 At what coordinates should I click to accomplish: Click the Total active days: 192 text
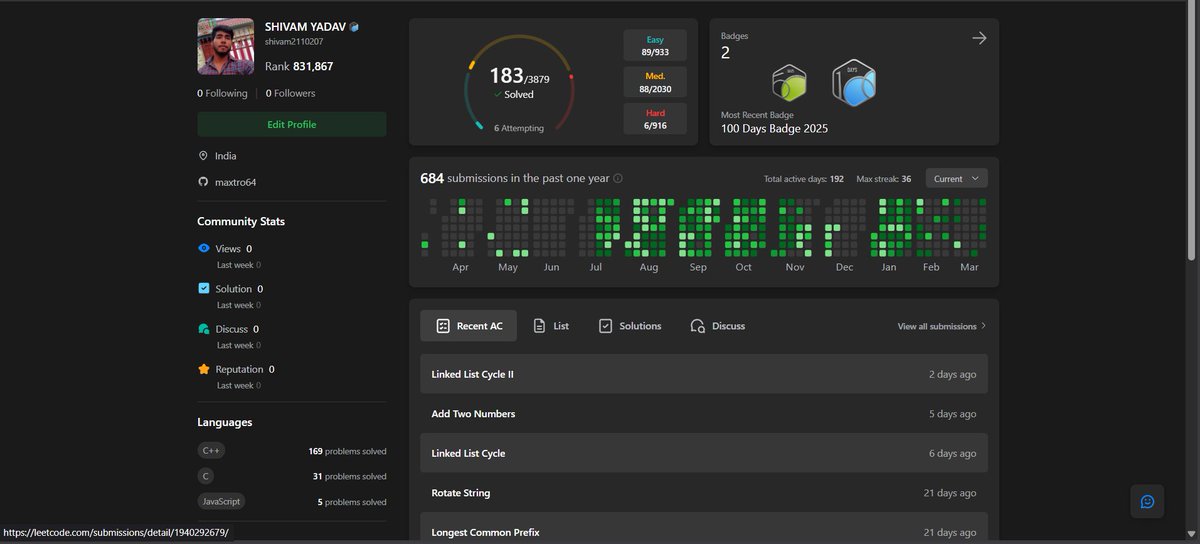pos(804,179)
